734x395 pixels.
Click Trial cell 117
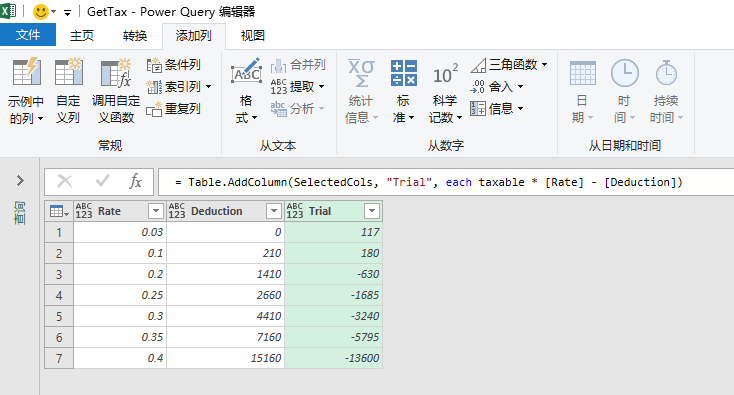tap(333, 232)
